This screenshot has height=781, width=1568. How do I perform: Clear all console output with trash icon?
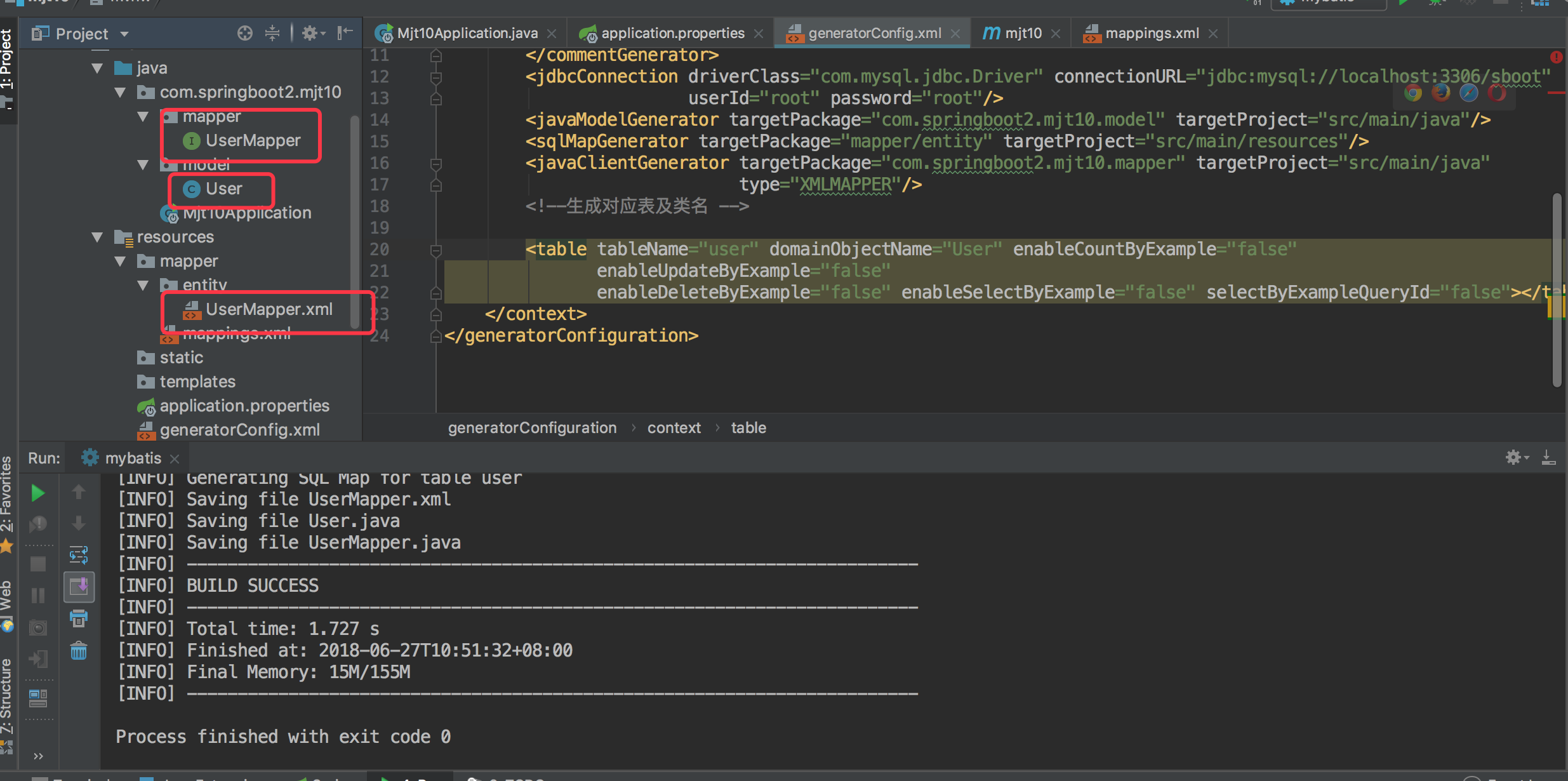[79, 651]
